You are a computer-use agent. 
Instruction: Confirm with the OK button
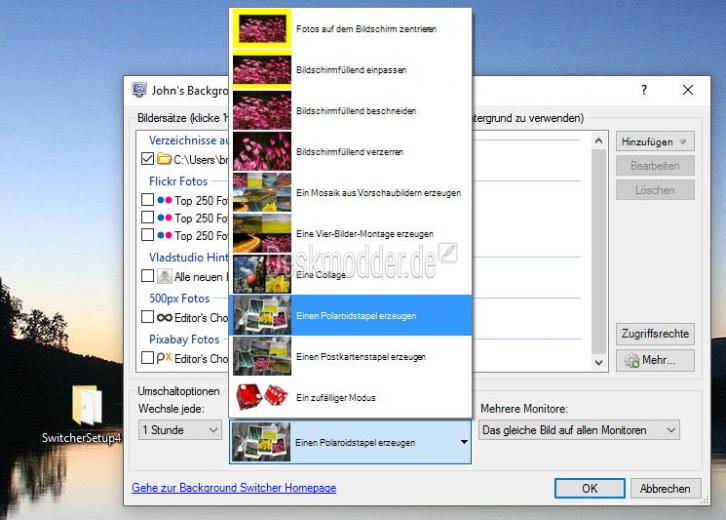point(589,489)
